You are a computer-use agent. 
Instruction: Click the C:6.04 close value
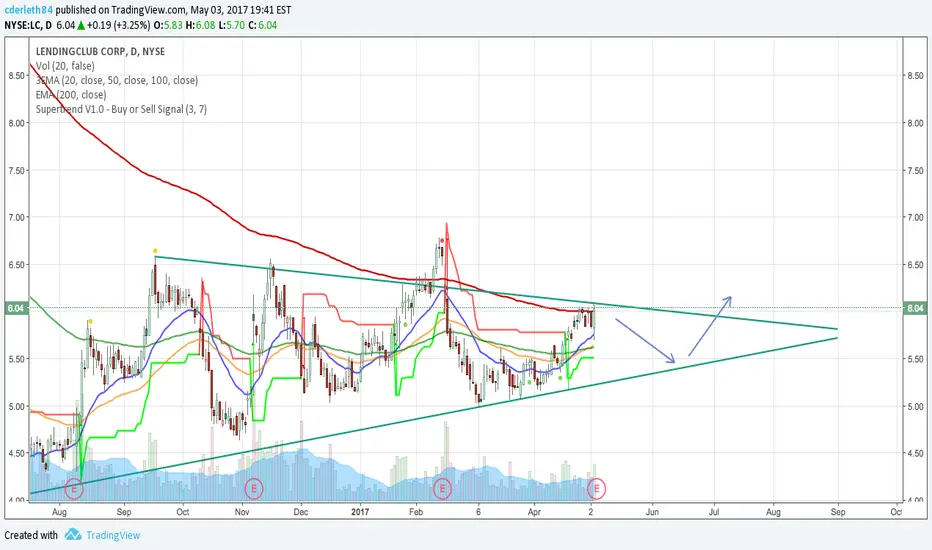[262, 25]
